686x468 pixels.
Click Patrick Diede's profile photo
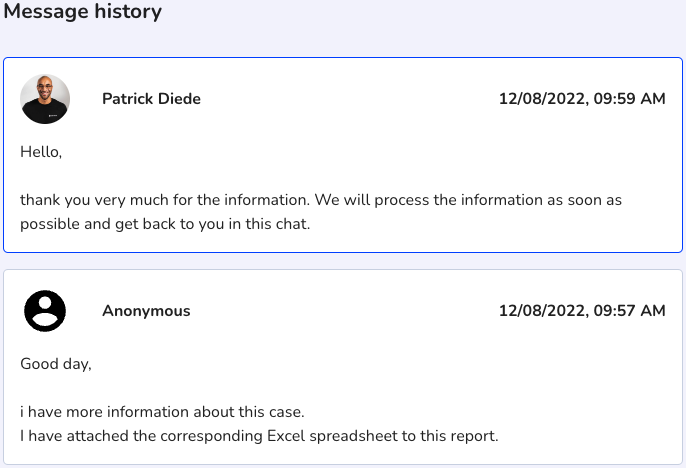[45, 99]
